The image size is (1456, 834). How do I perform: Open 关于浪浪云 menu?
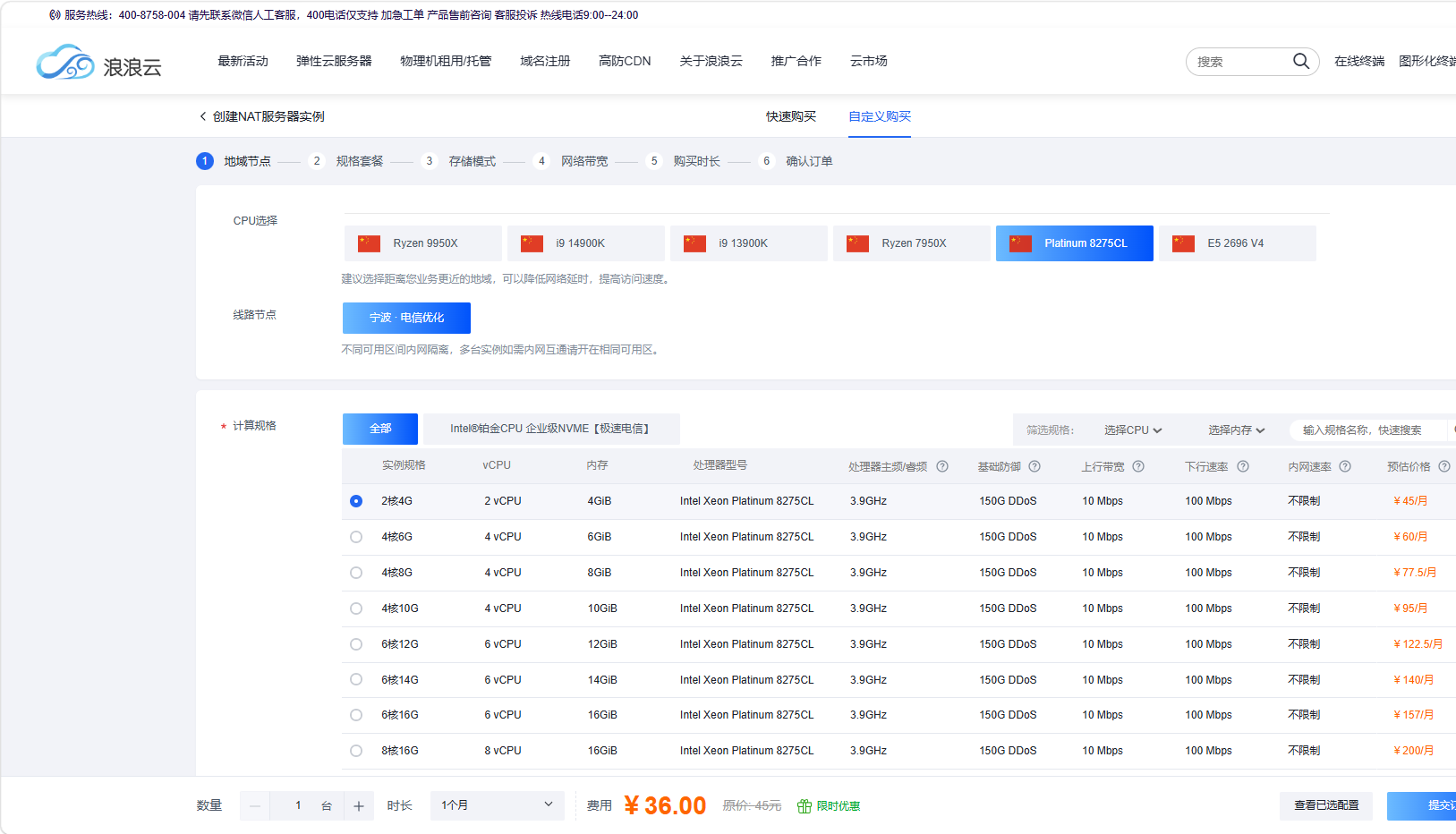(x=711, y=61)
